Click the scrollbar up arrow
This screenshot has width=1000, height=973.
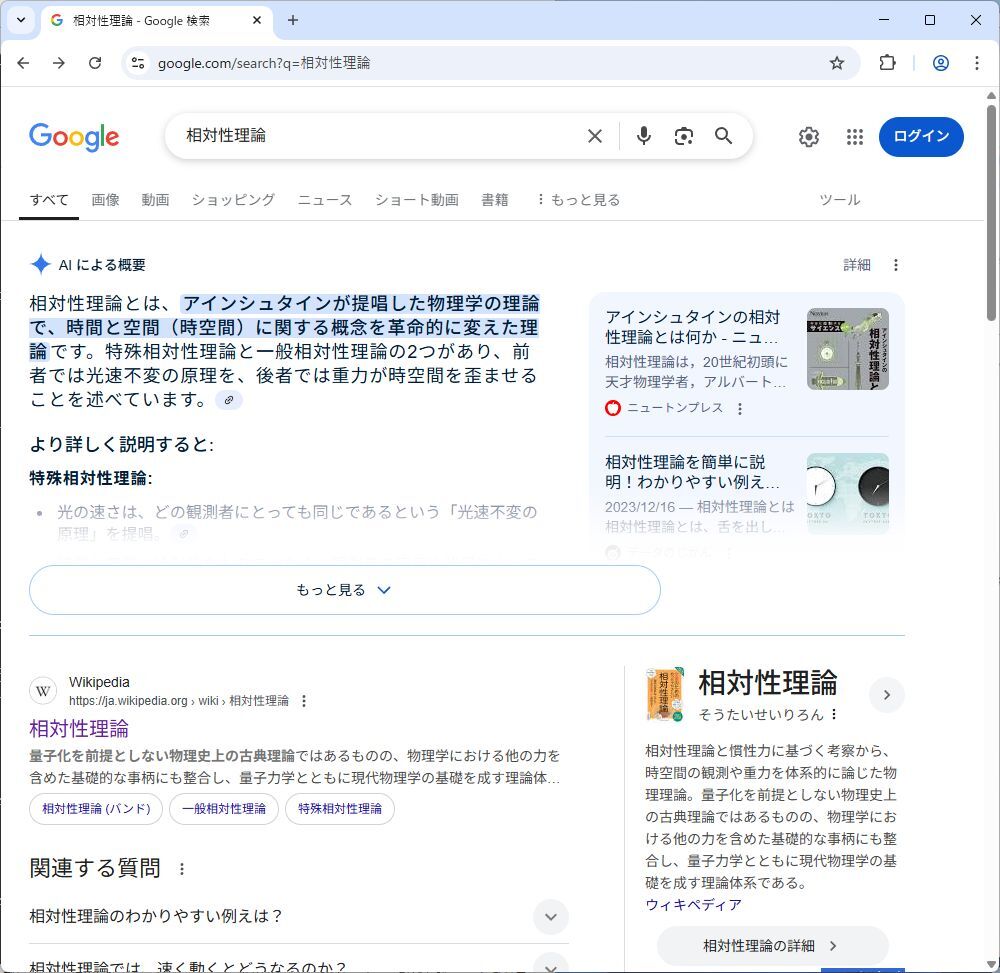coord(991,96)
